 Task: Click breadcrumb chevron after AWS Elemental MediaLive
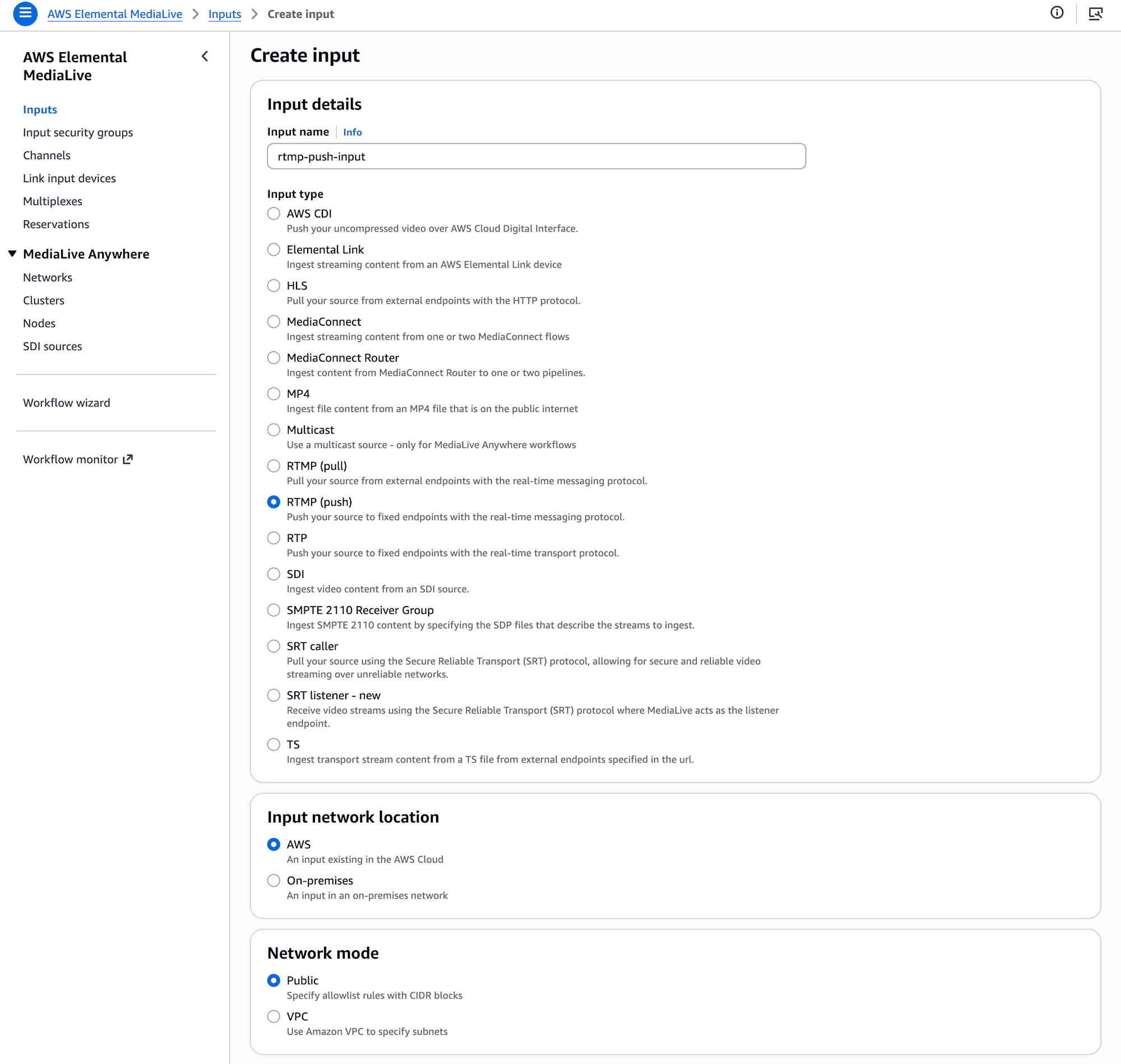point(196,14)
